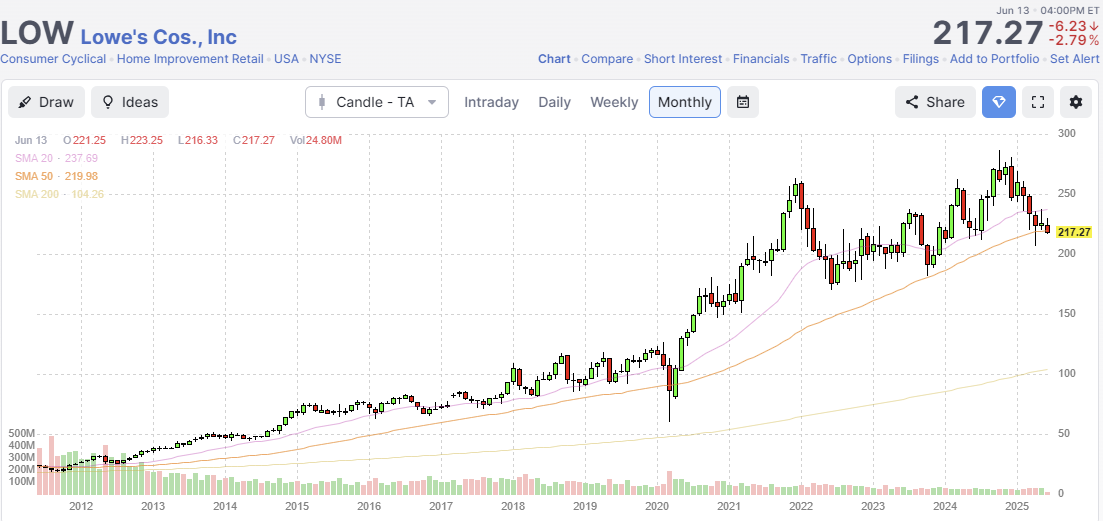Screen dimensions: 1103x521
Task: Open the Filings link
Action: pyautogui.click(x=921, y=59)
